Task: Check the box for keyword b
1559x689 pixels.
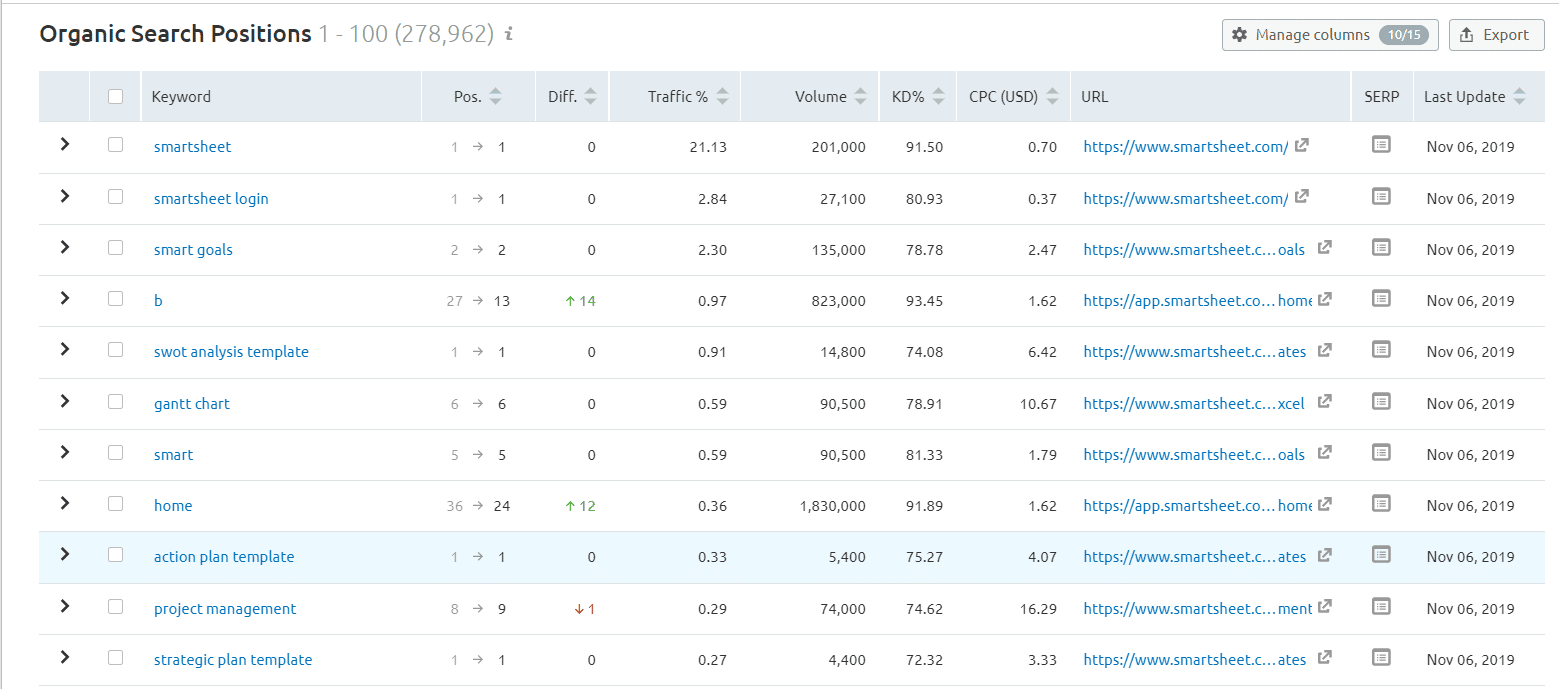Action: tap(115, 298)
